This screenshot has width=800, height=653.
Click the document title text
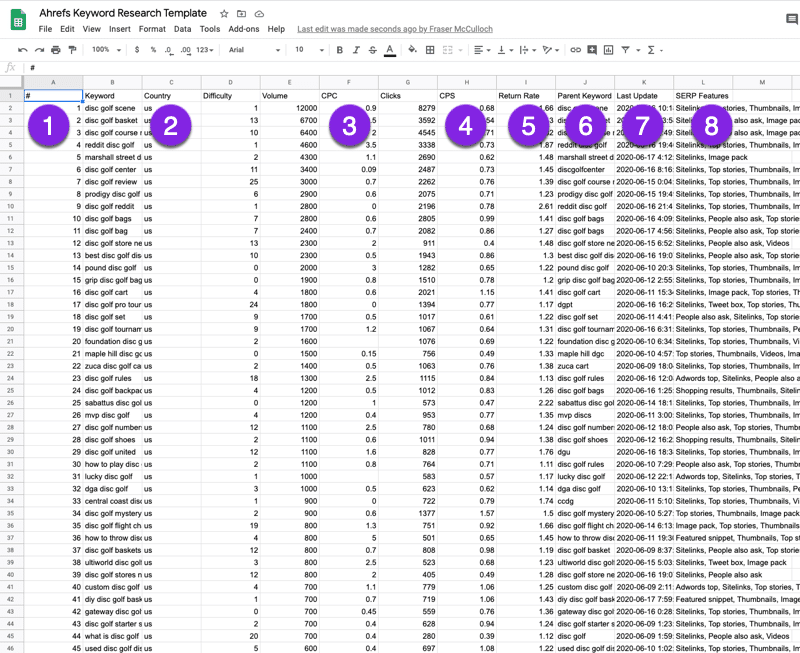[123, 13]
